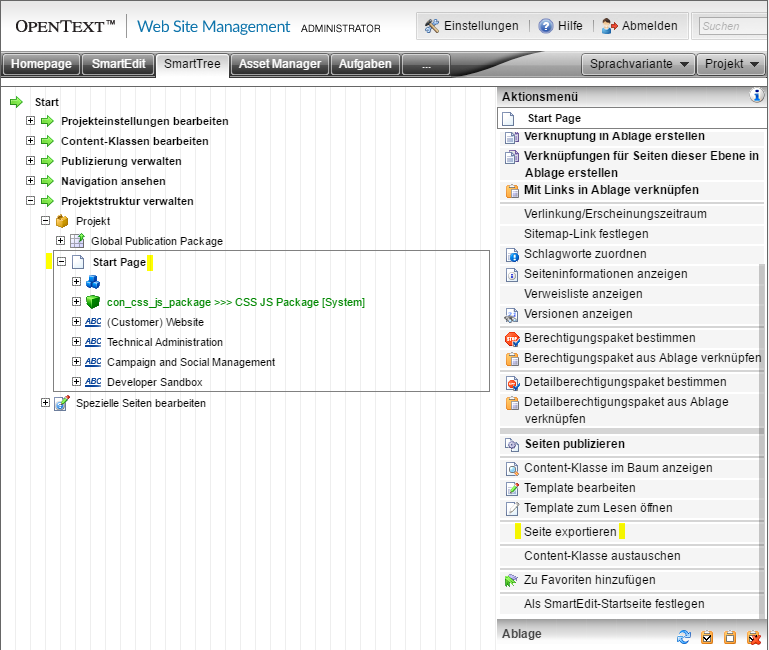Click Content-Klasse austauschen action
The width and height of the screenshot is (769, 650).
[602, 556]
